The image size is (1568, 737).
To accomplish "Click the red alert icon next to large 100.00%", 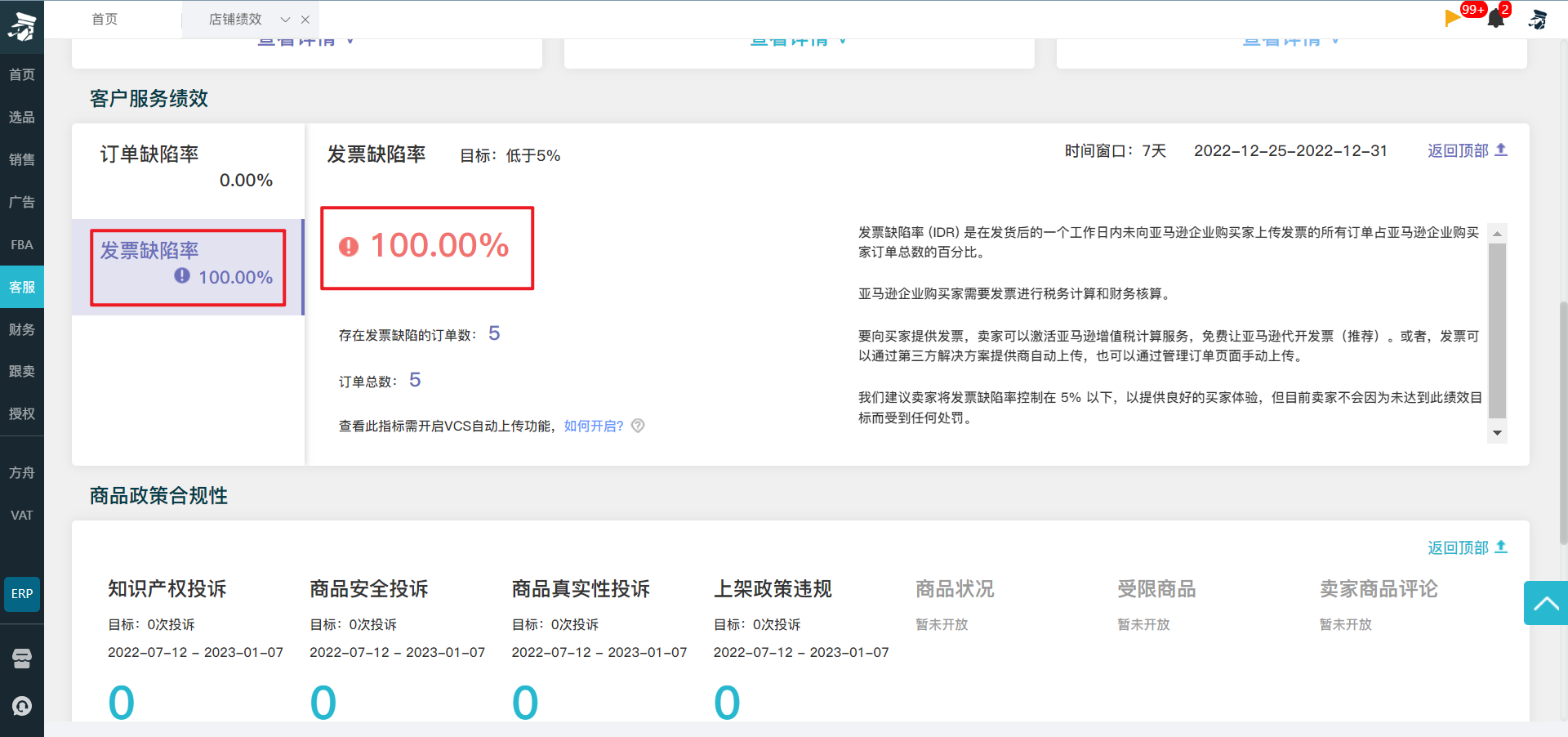I will point(349,246).
